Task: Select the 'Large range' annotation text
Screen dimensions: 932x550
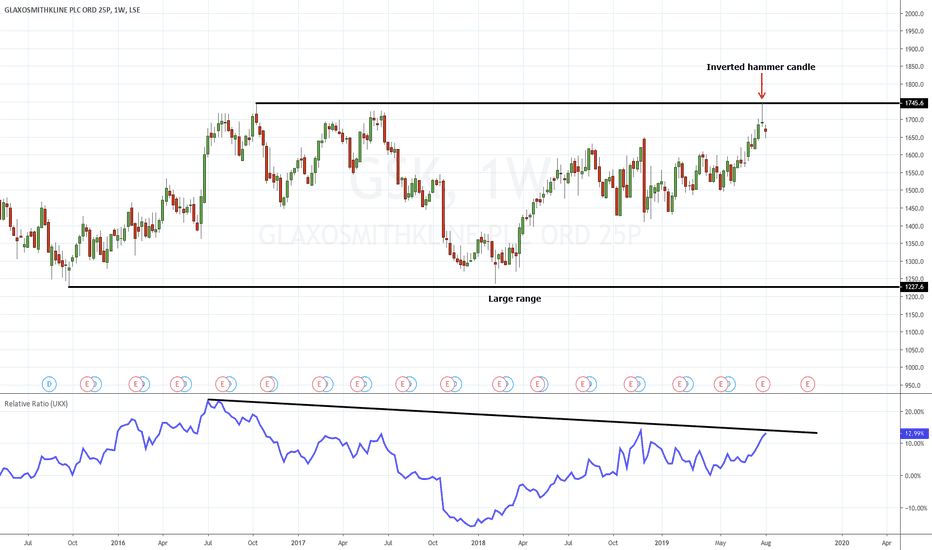Action: click(x=515, y=298)
